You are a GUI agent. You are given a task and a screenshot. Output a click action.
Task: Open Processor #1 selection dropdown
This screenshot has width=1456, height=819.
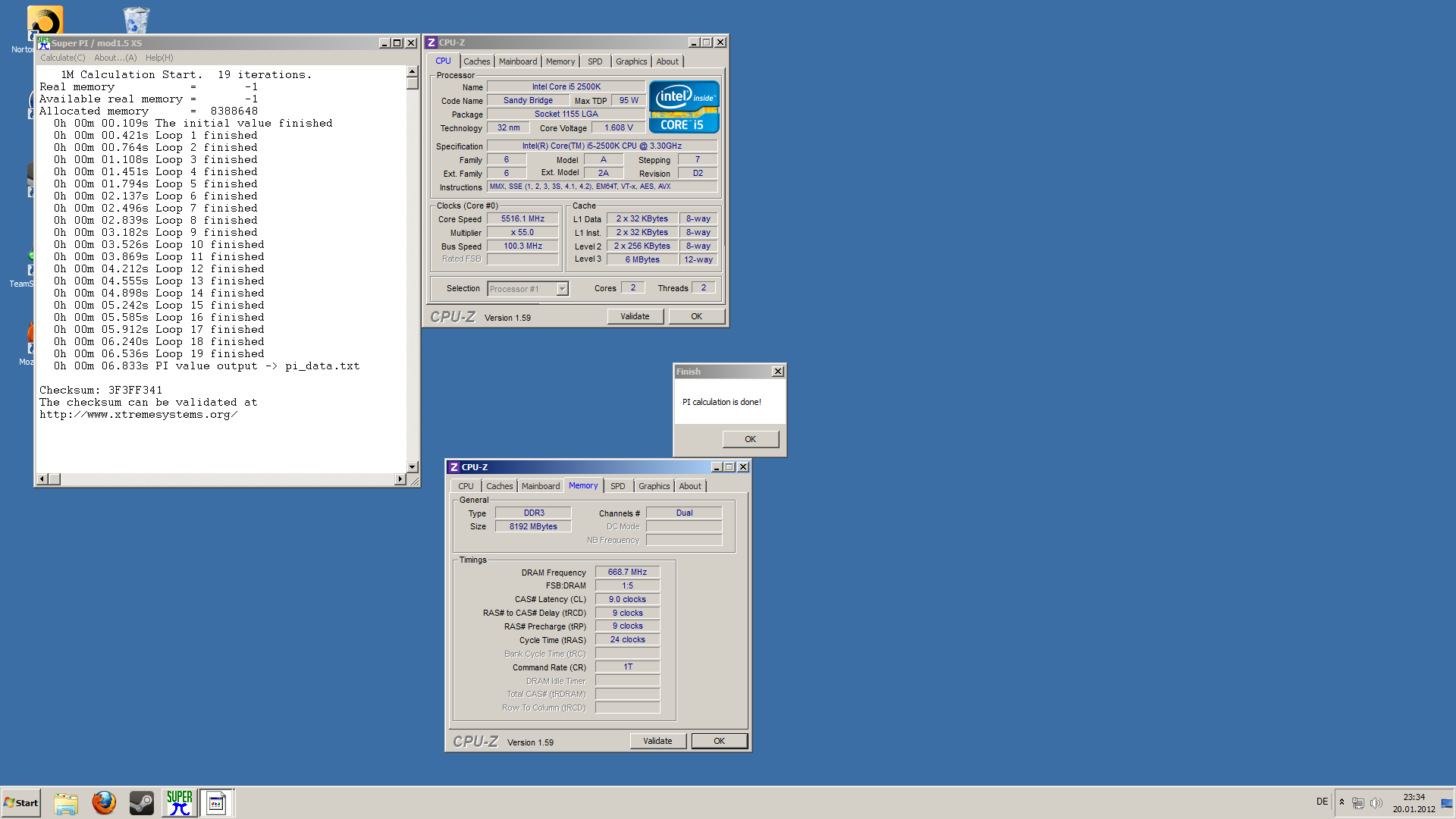(562, 289)
